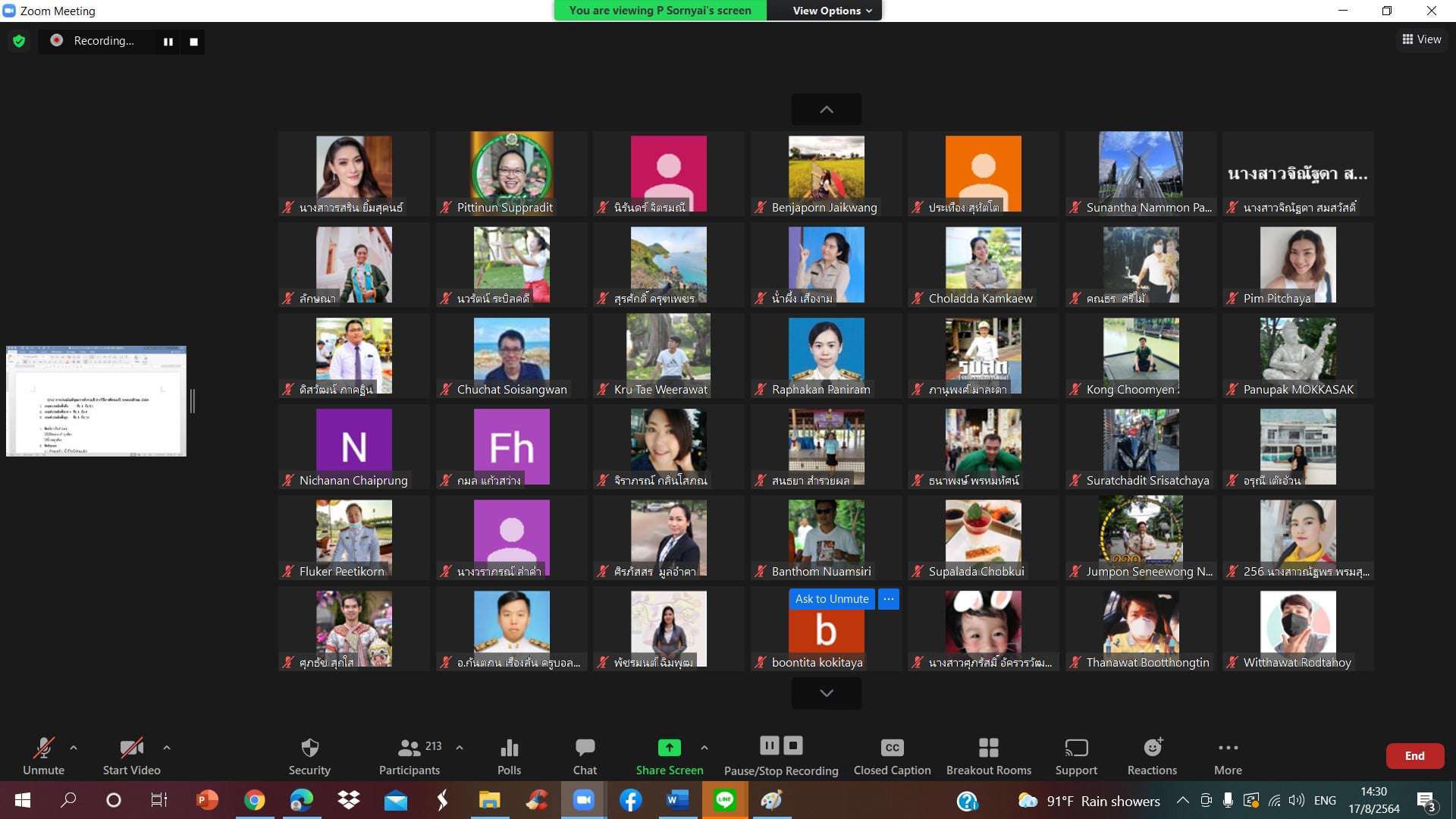
Task: Click the green encryption shield icon
Action: 19,41
